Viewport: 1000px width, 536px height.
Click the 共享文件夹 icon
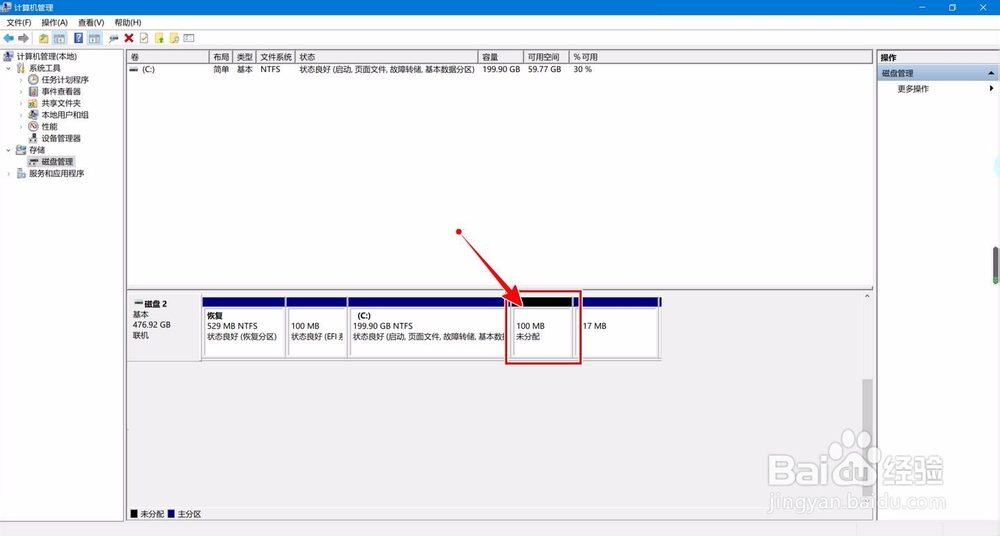click(33, 103)
